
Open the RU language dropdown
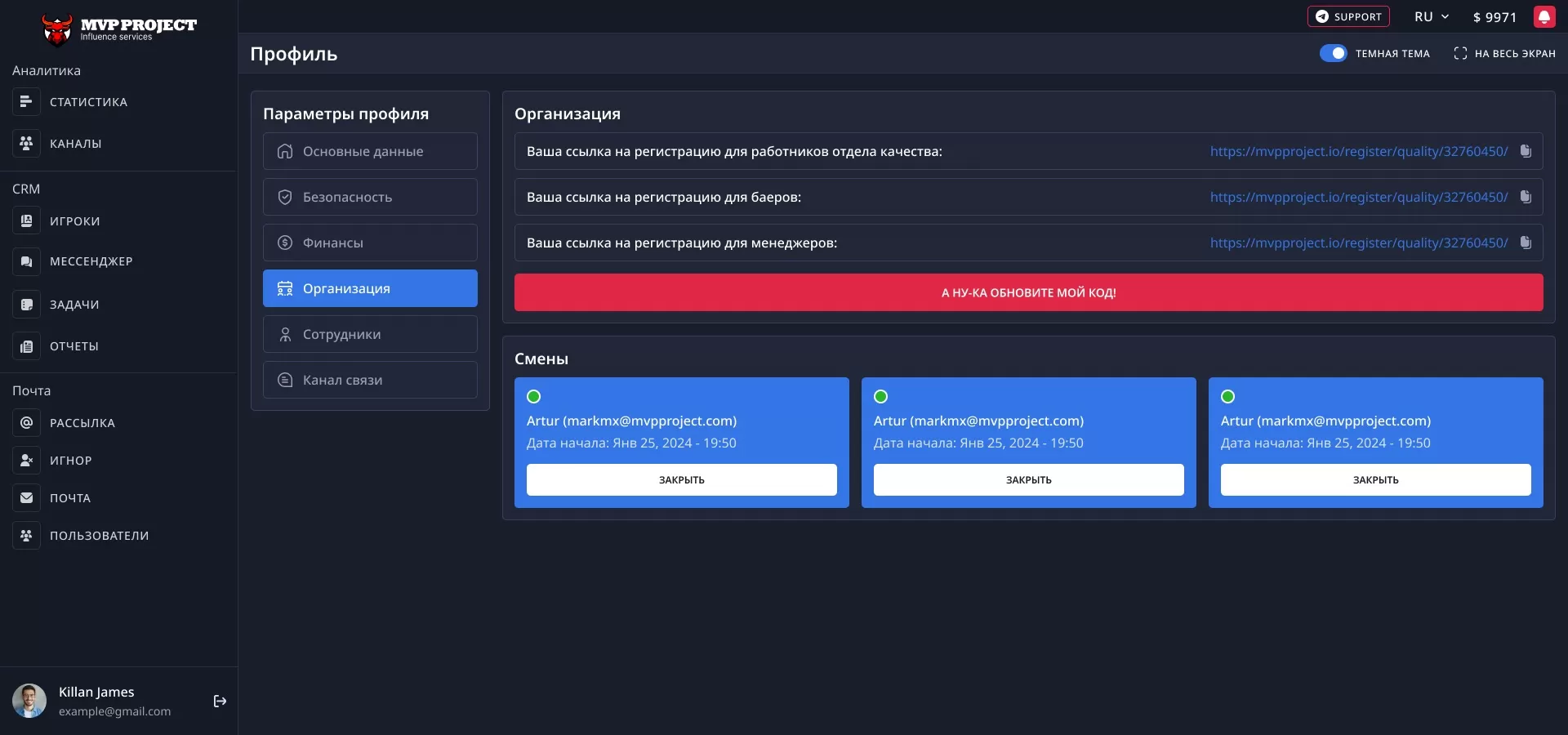point(1431,16)
